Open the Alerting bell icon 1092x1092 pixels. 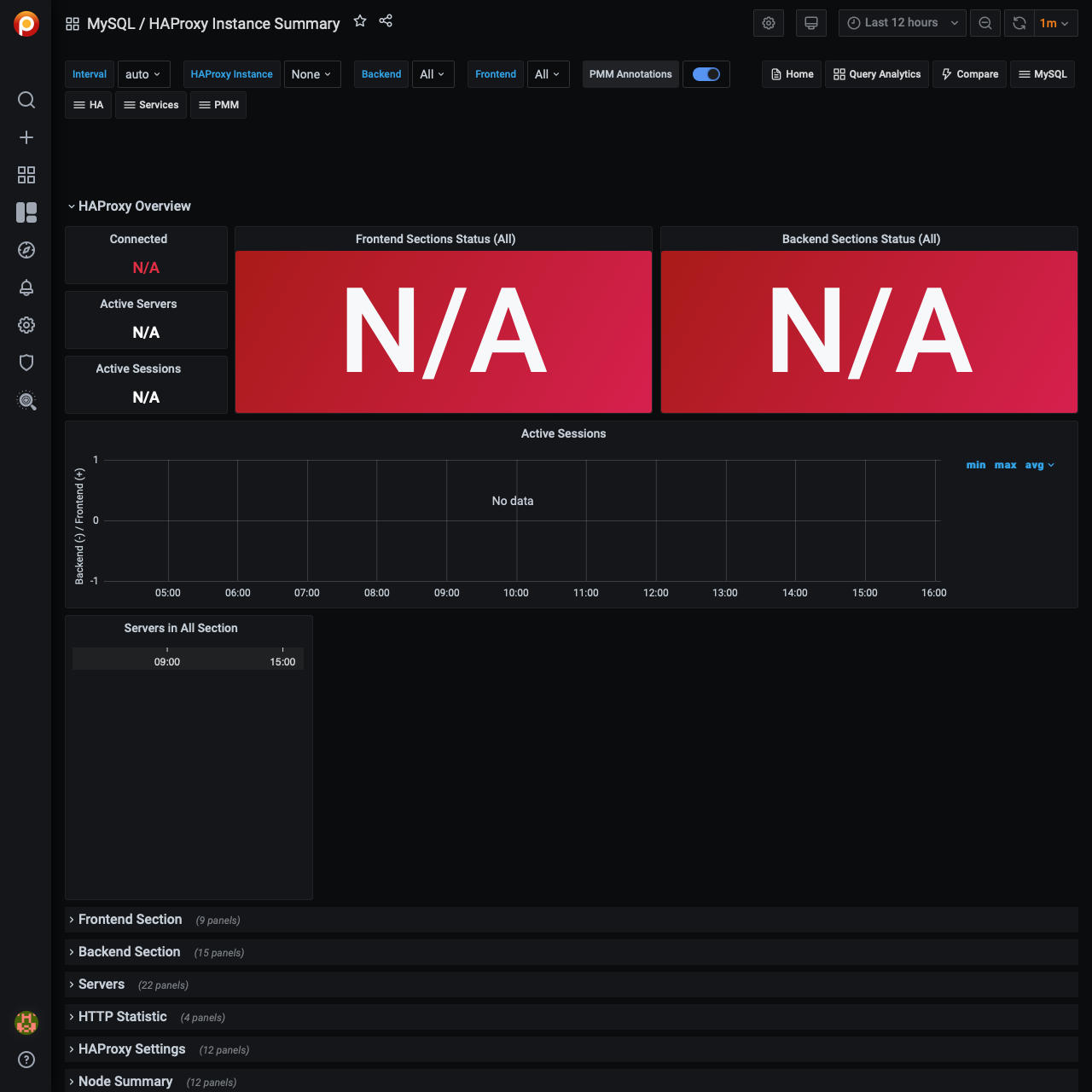point(26,288)
